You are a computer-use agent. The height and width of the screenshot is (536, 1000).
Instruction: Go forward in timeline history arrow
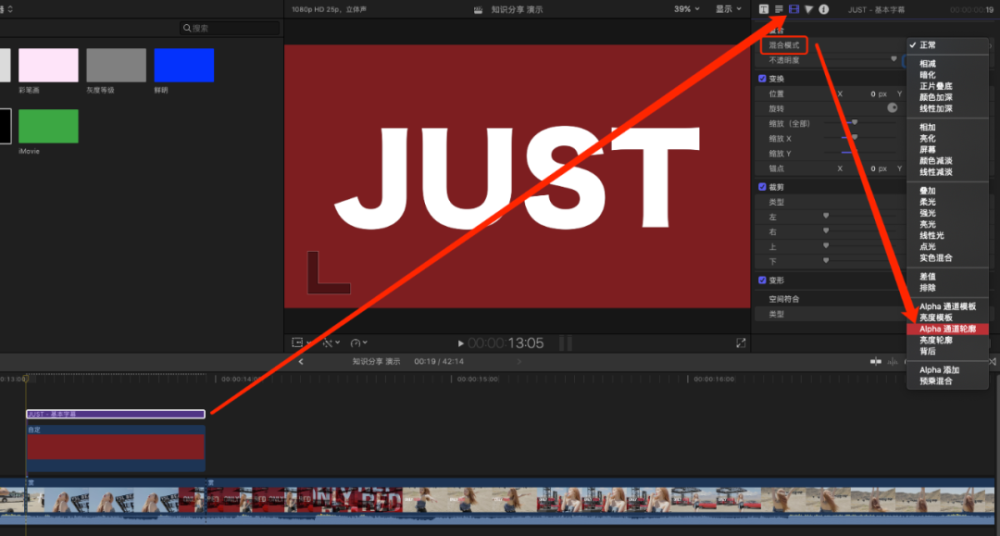pyautogui.click(x=519, y=362)
